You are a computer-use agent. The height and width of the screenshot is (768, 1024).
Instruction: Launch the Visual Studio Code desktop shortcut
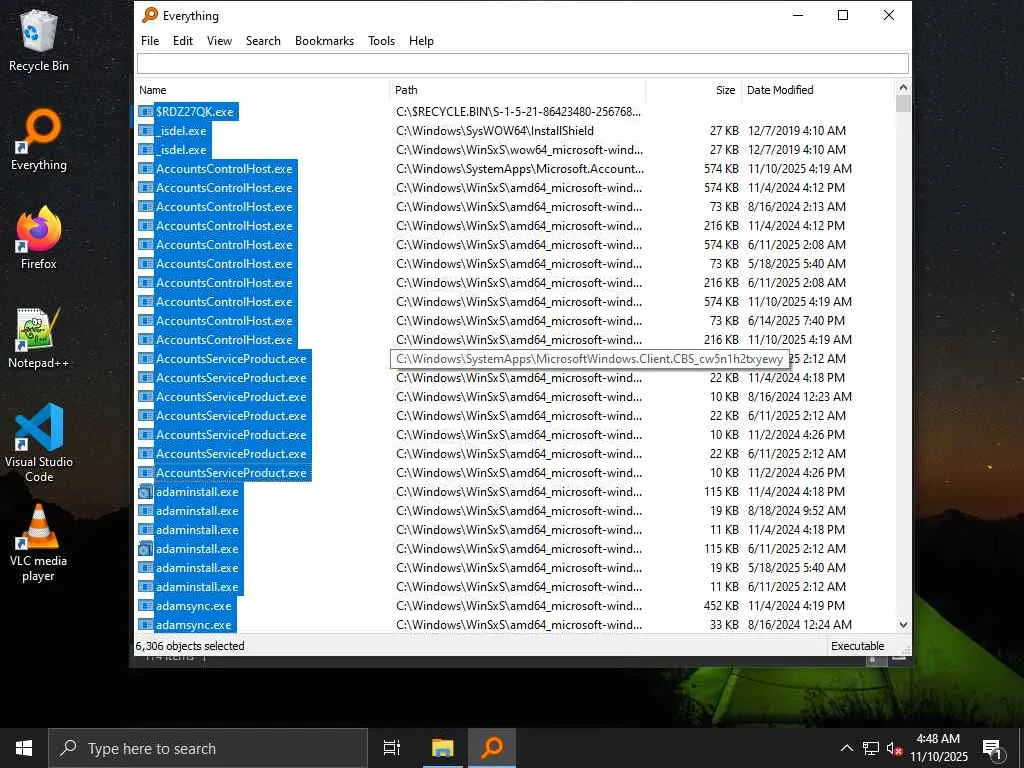(39, 443)
